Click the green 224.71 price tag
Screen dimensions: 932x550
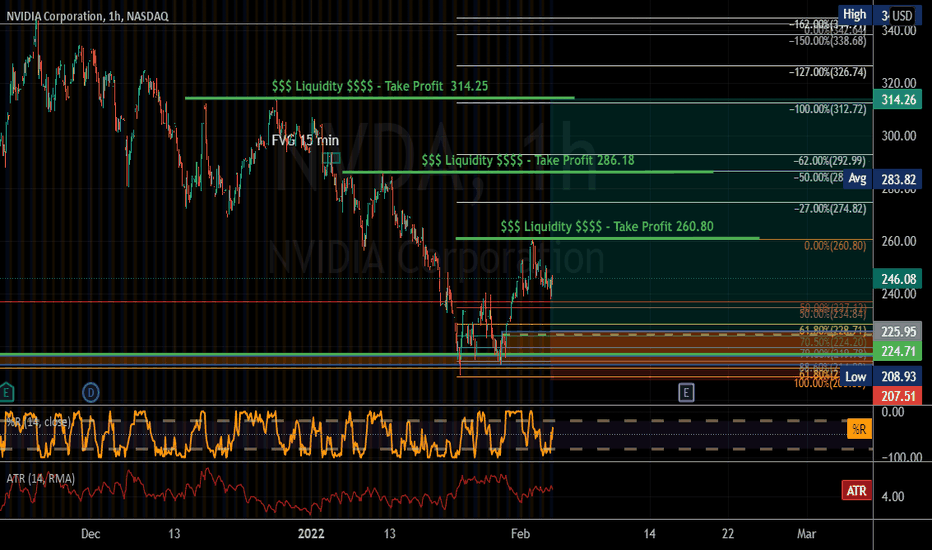[898, 351]
